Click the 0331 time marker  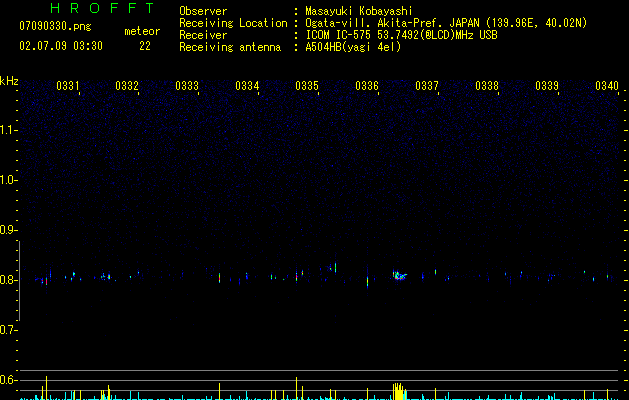[67, 86]
